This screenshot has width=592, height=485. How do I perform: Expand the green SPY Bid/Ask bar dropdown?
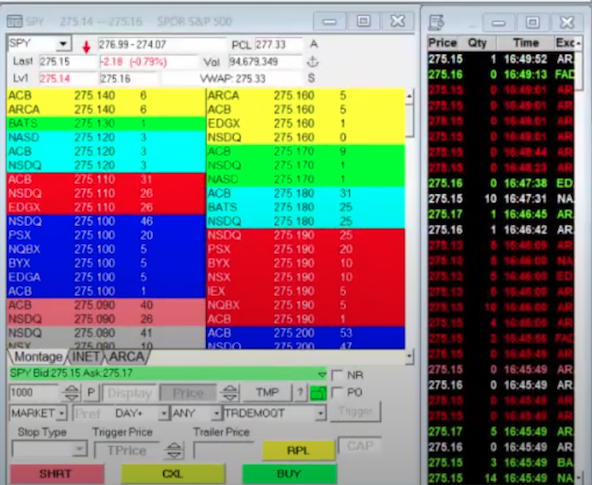tap(322, 374)
